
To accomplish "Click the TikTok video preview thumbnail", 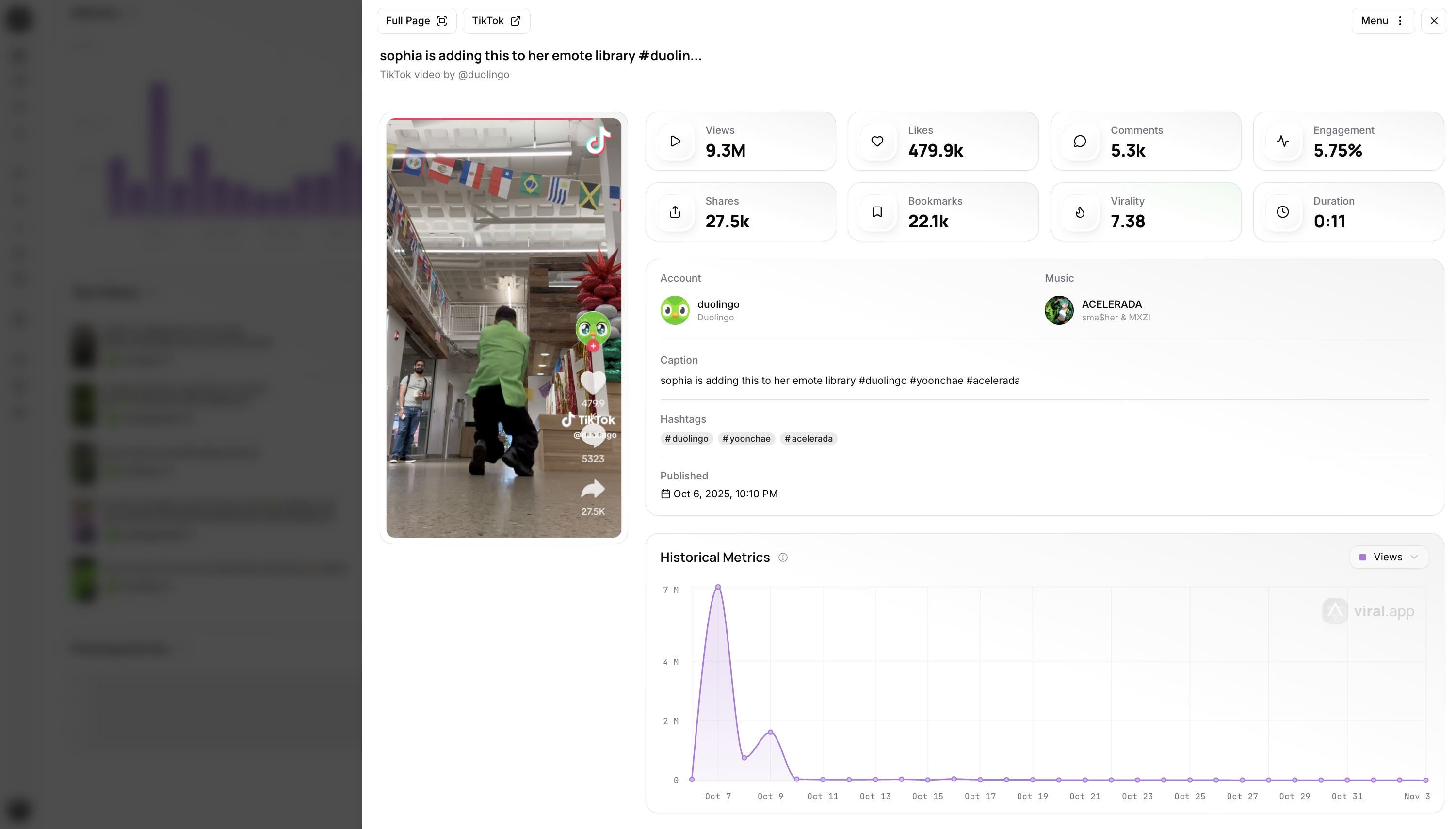I will click(503, 327).
